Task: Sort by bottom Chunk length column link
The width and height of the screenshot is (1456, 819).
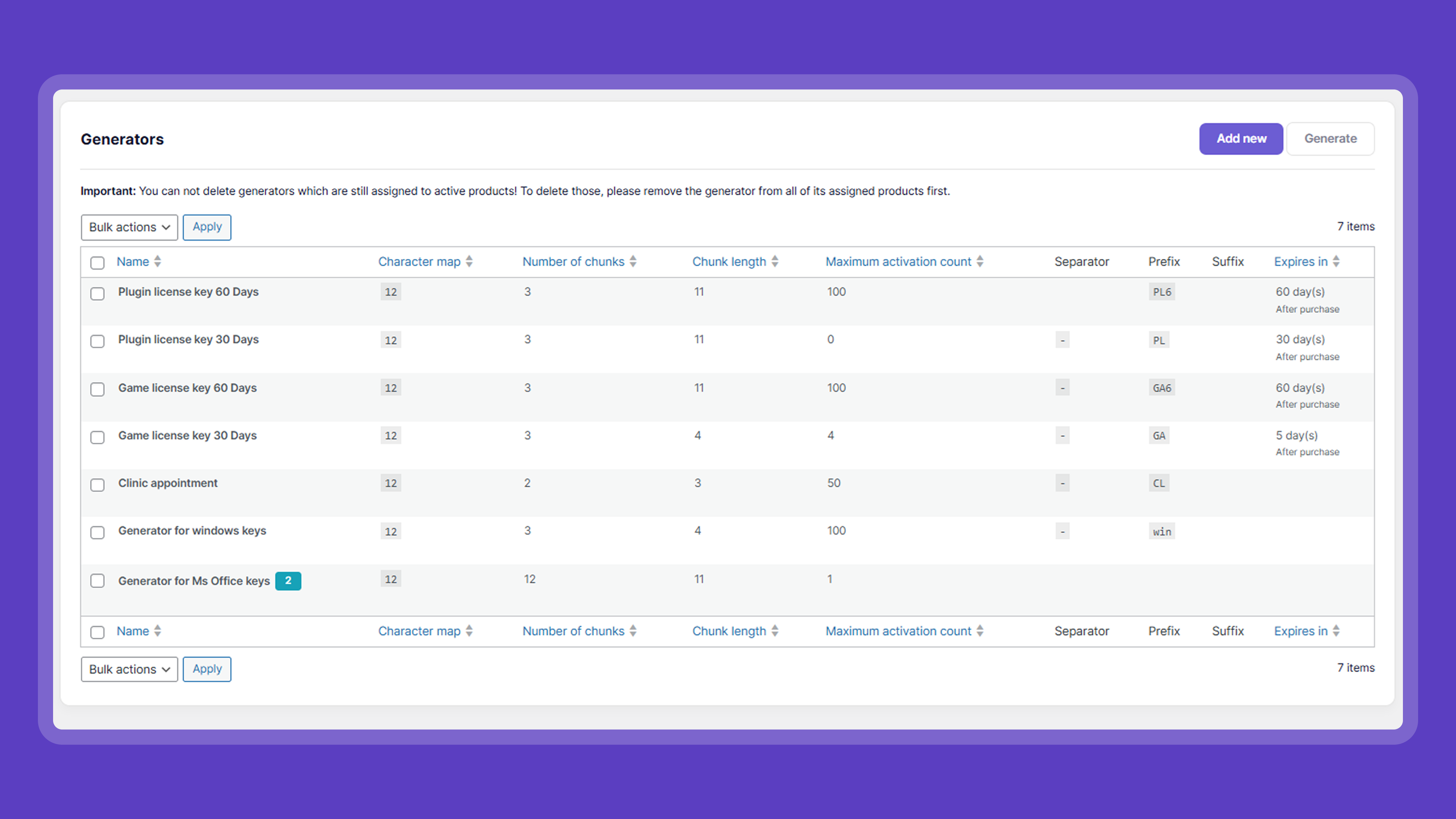Action: coord(729,631)
